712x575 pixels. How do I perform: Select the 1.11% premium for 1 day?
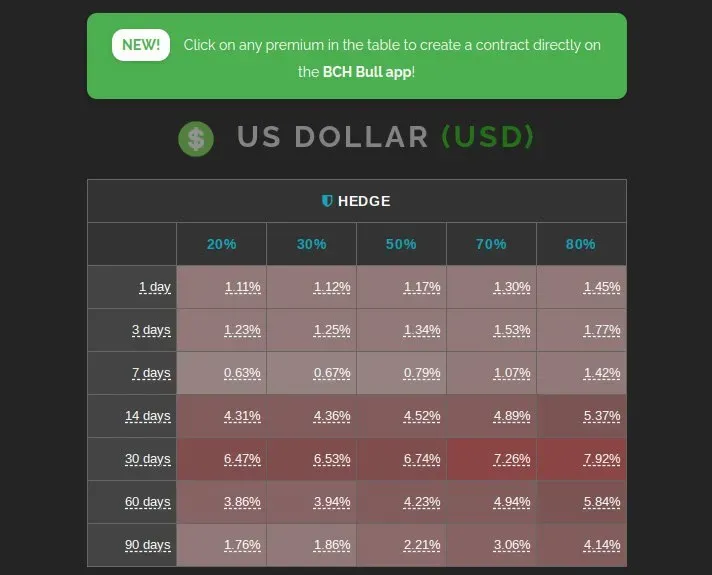click(x=242, y=287)
